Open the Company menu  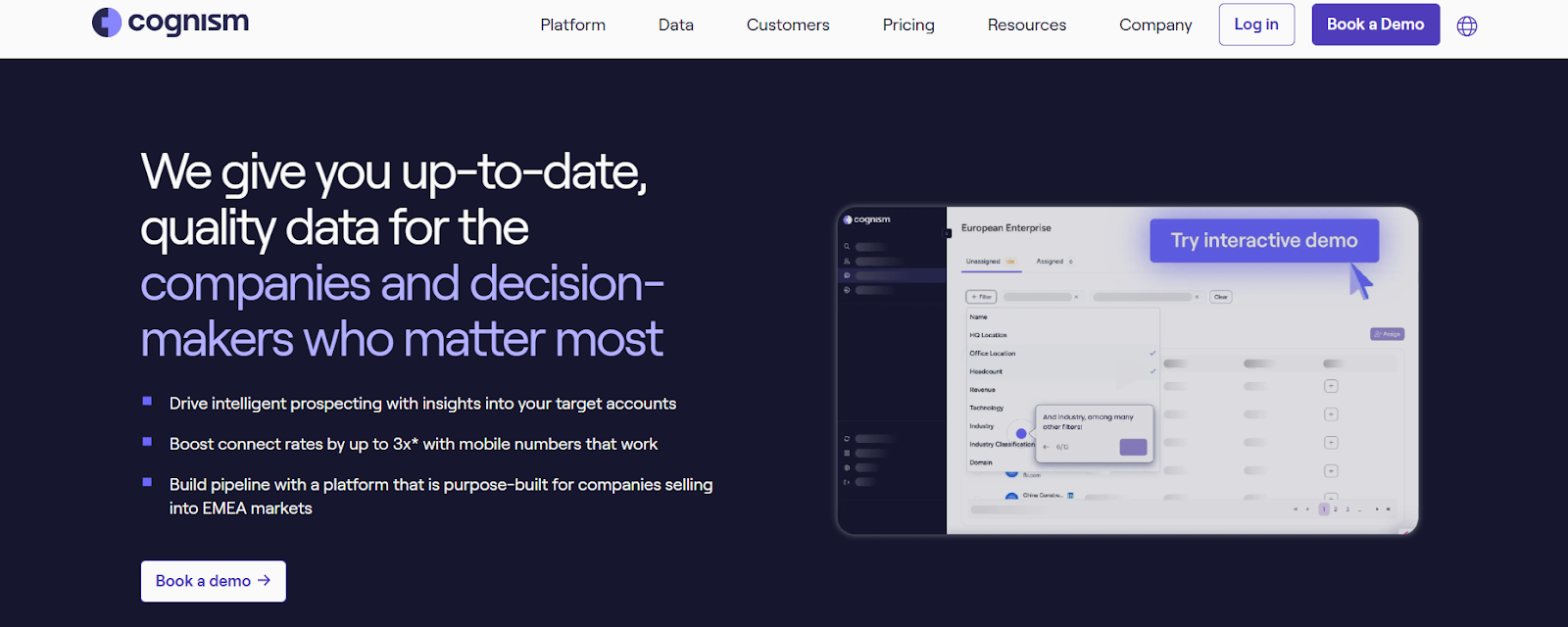point(1155,24)
